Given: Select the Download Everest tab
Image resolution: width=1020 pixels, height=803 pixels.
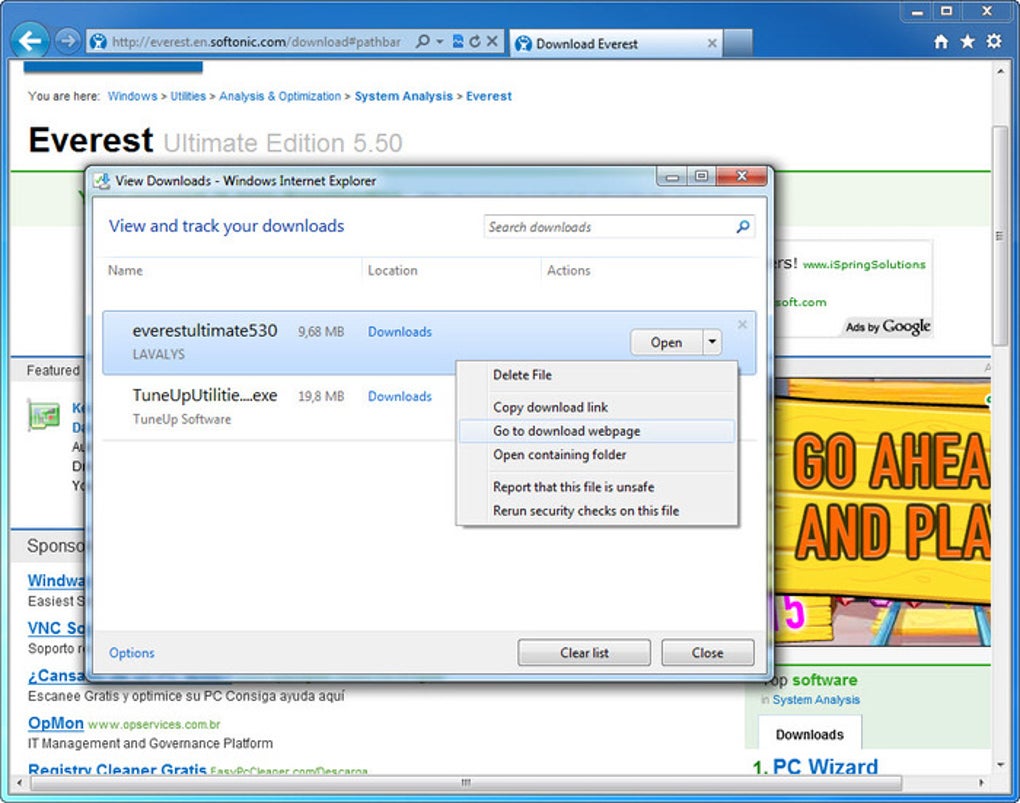Looking at the screenshot, I should 615,43.
